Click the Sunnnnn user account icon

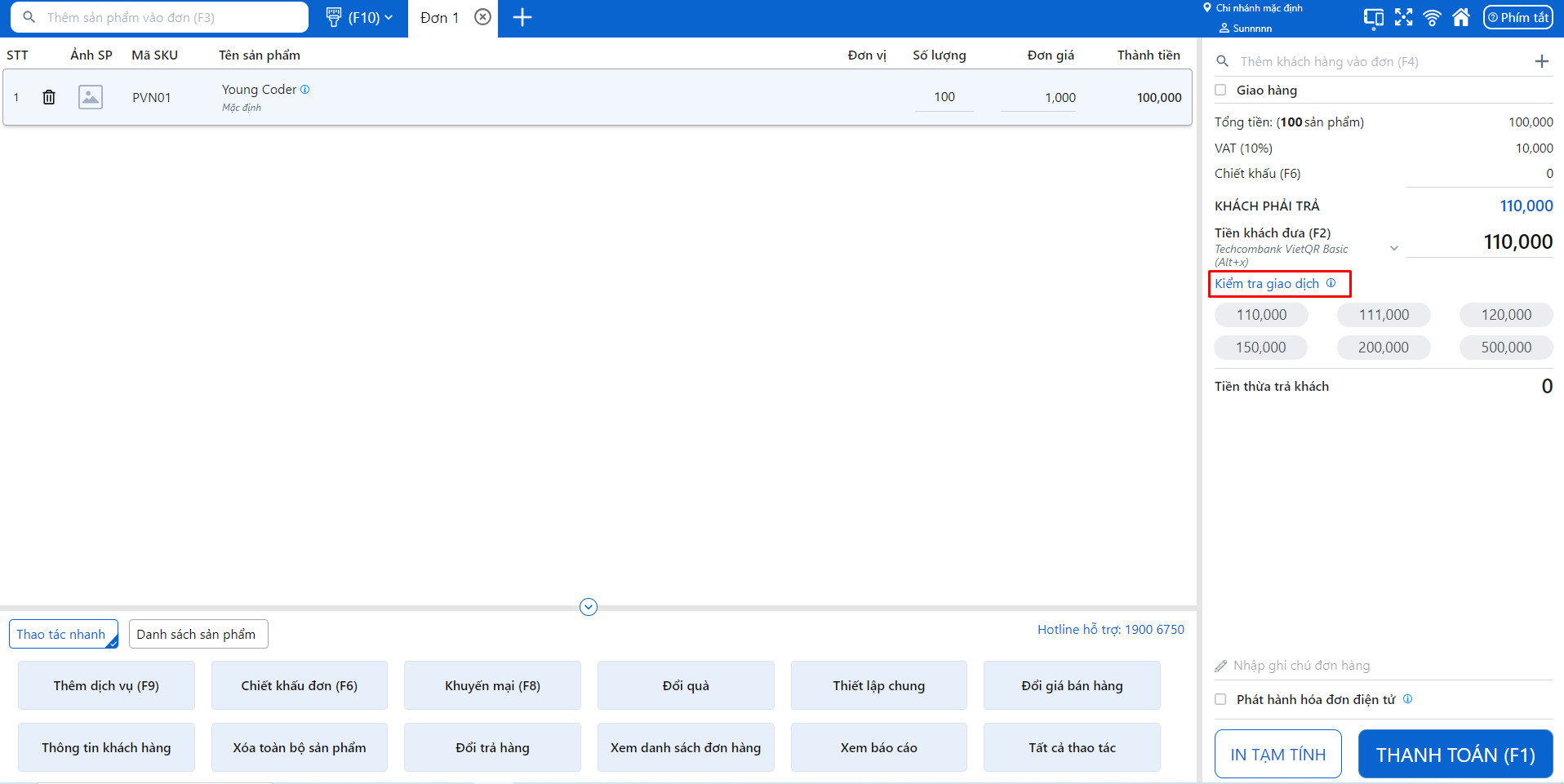coord(1224,28)
